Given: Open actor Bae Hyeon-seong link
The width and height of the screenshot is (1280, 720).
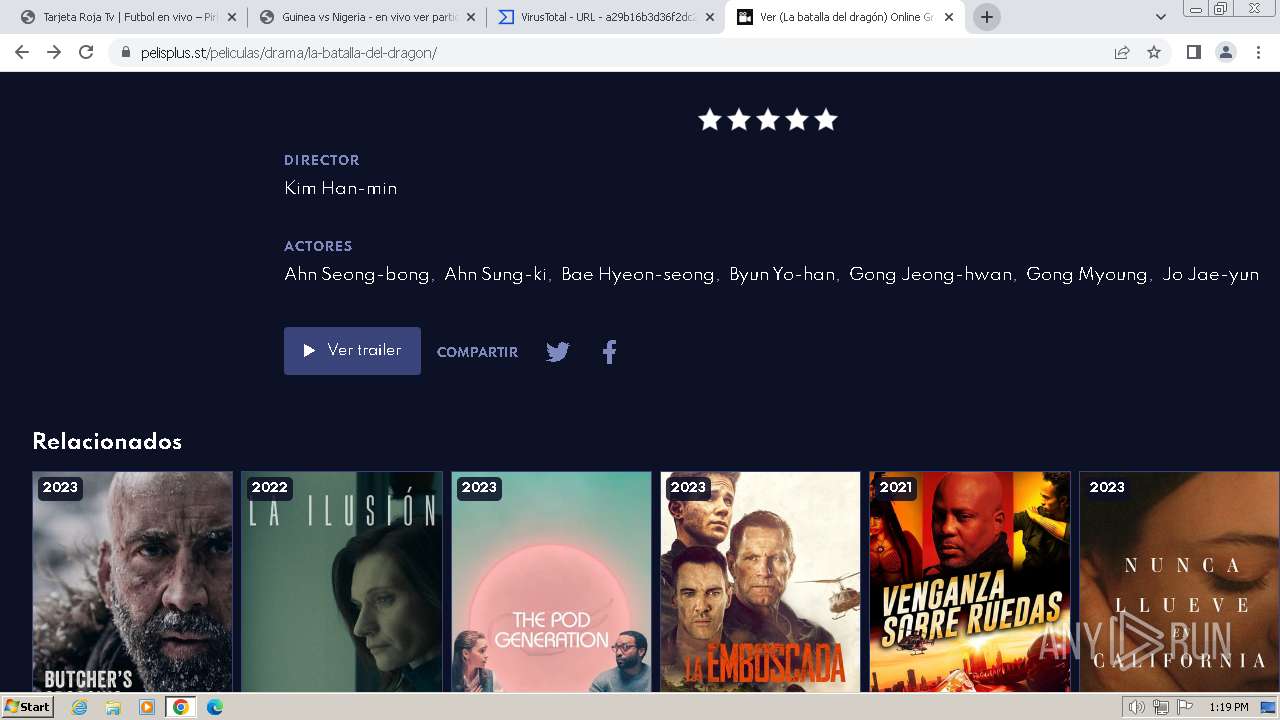Looking at the screenshot, I should click(x=637, y=274).
